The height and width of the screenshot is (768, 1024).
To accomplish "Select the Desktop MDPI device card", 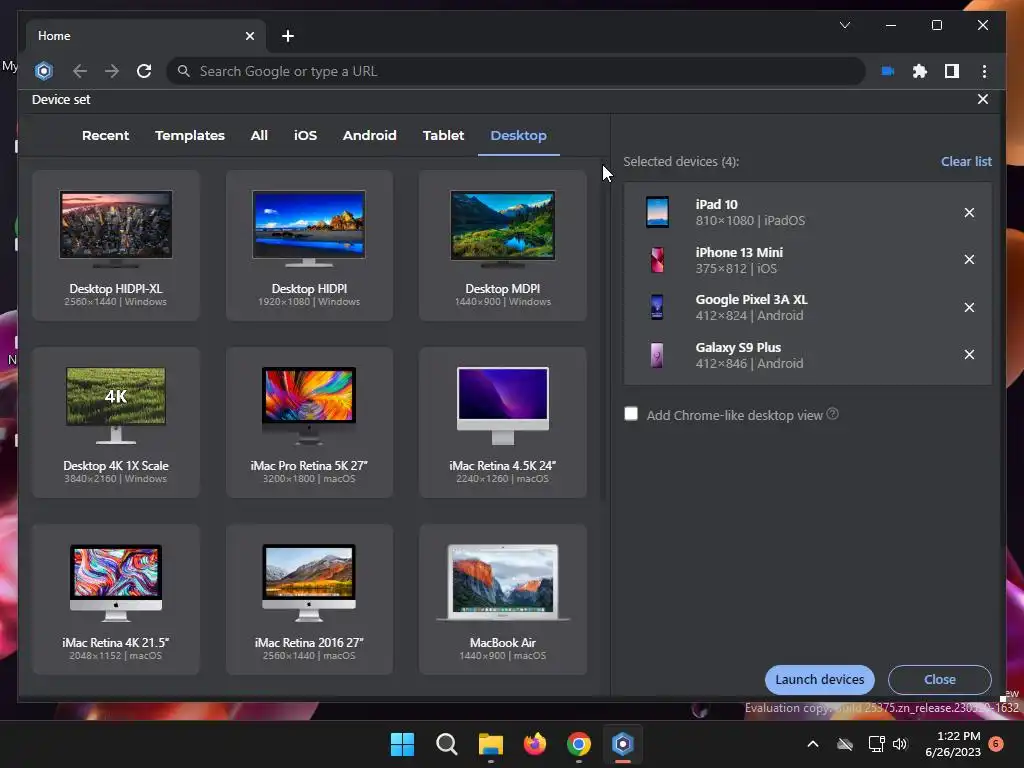I will pos(503,246).
